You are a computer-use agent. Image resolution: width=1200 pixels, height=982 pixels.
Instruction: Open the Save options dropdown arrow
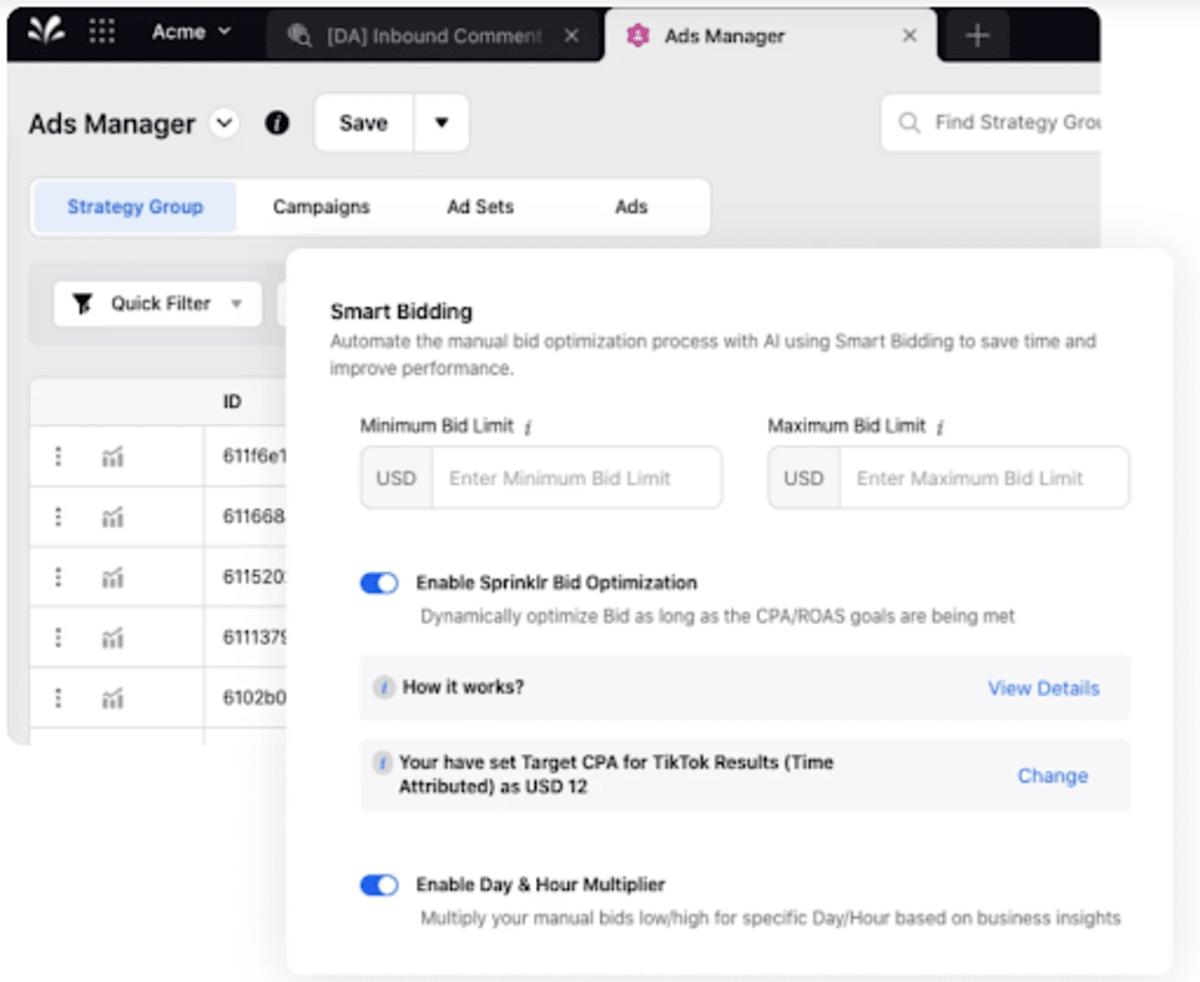click(441, 123)
